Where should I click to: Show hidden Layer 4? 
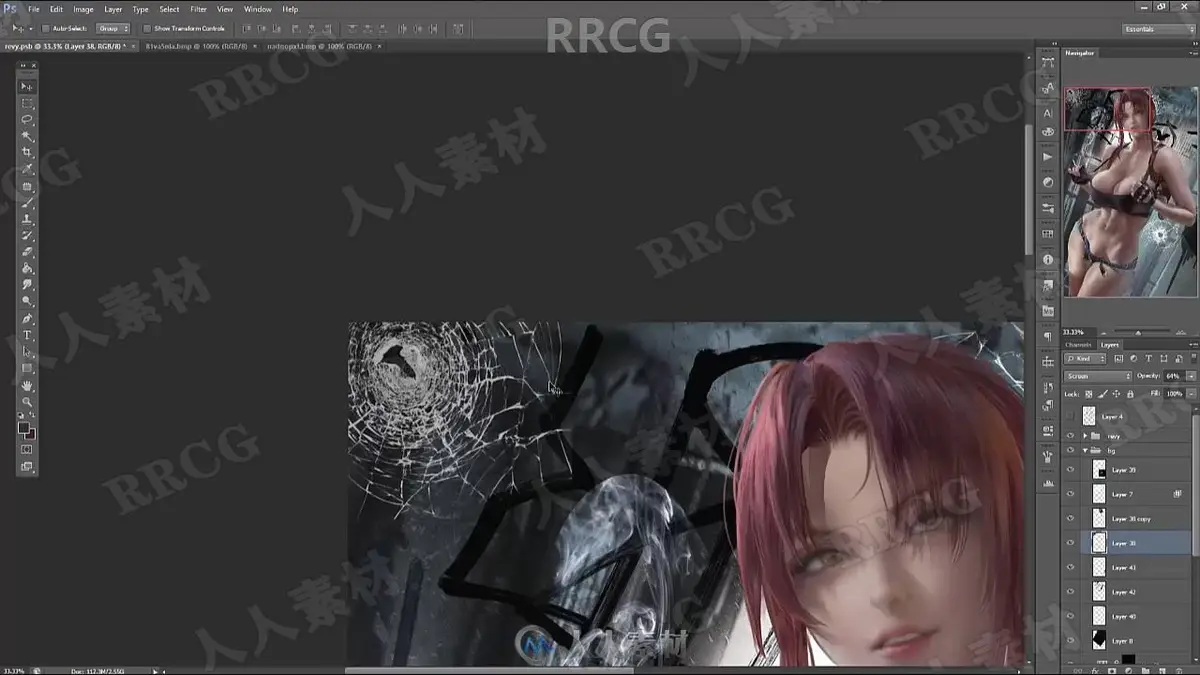click(1070, 416)
